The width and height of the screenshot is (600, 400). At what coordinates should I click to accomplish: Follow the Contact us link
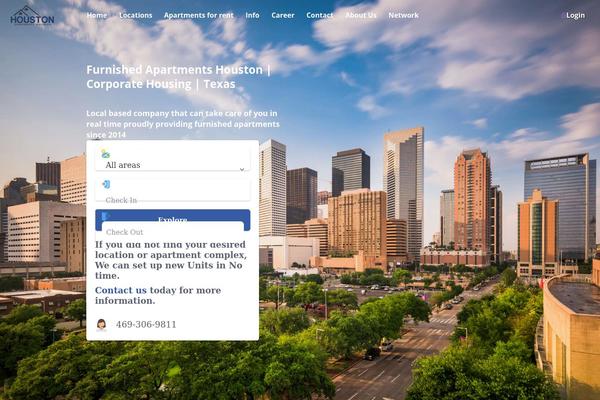click(x=121, y=290)
